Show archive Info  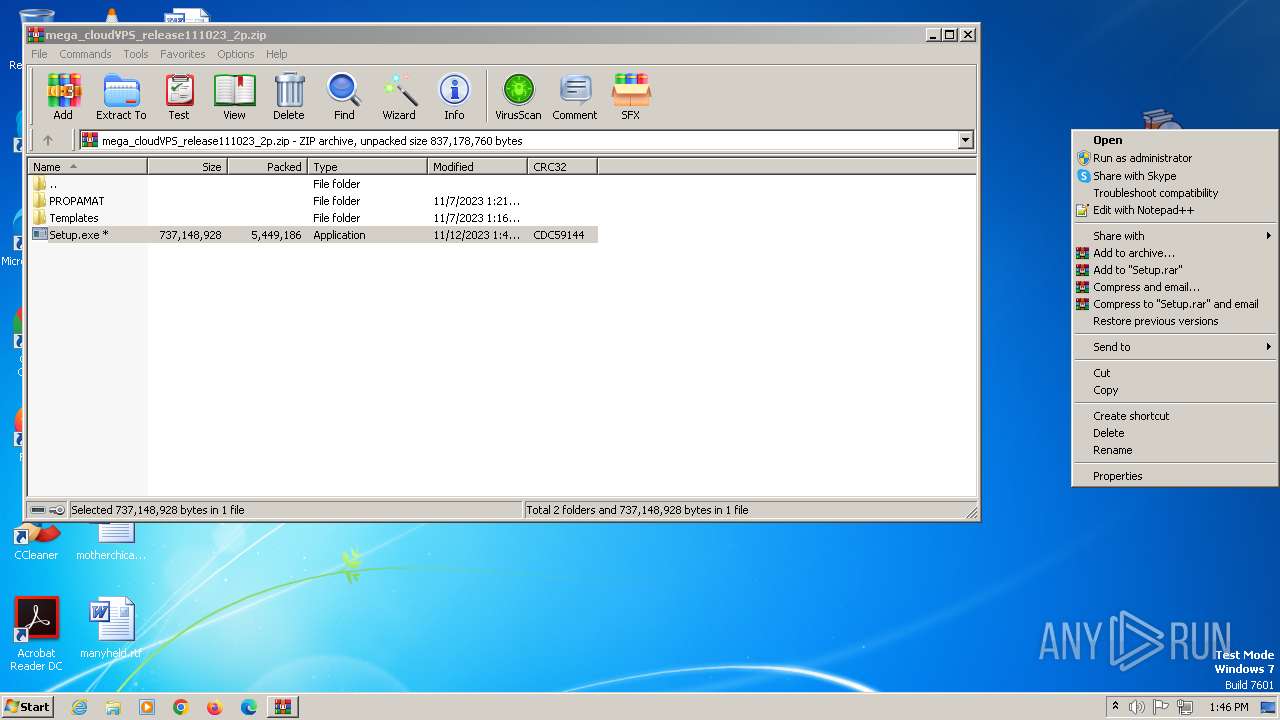(x=454, y=97)
